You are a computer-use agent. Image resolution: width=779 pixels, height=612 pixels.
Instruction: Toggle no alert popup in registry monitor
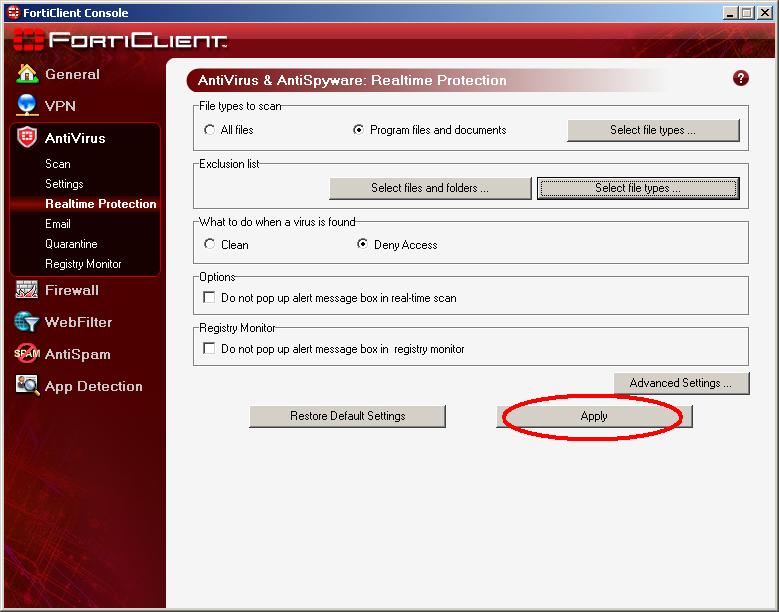tap(209, 349)
